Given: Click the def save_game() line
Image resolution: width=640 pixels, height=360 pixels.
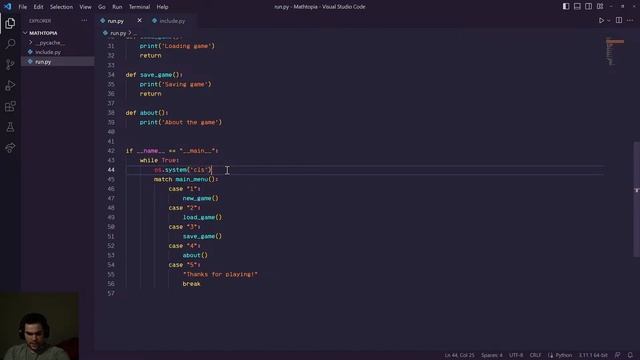Looking at the screenshot, I should point(154,75).
